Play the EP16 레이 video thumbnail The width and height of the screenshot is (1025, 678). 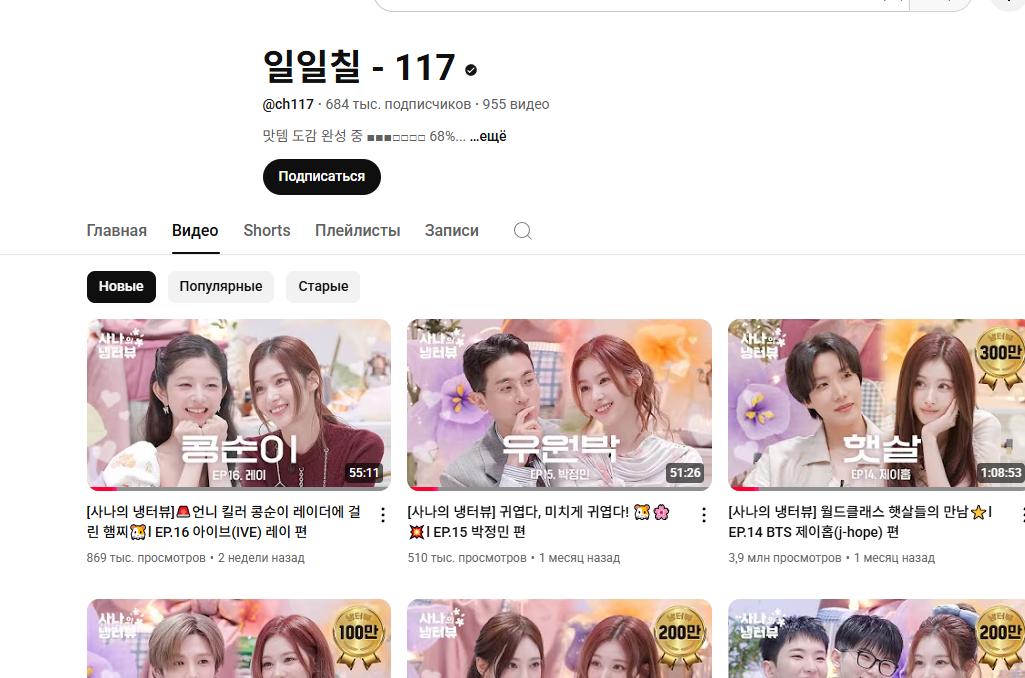point(239,404)
